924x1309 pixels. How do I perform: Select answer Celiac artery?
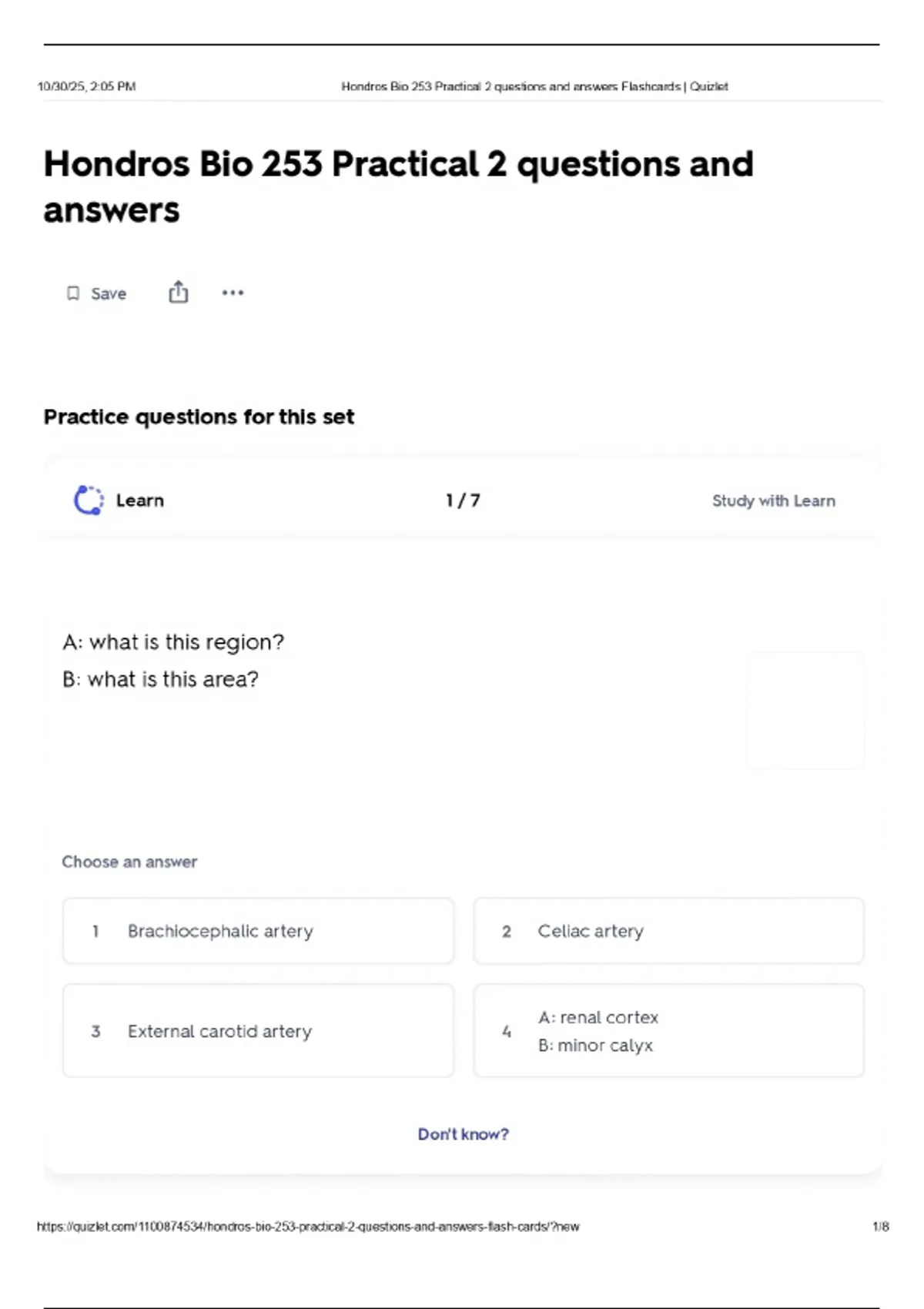pyautogui.click(x=668, y=931)
